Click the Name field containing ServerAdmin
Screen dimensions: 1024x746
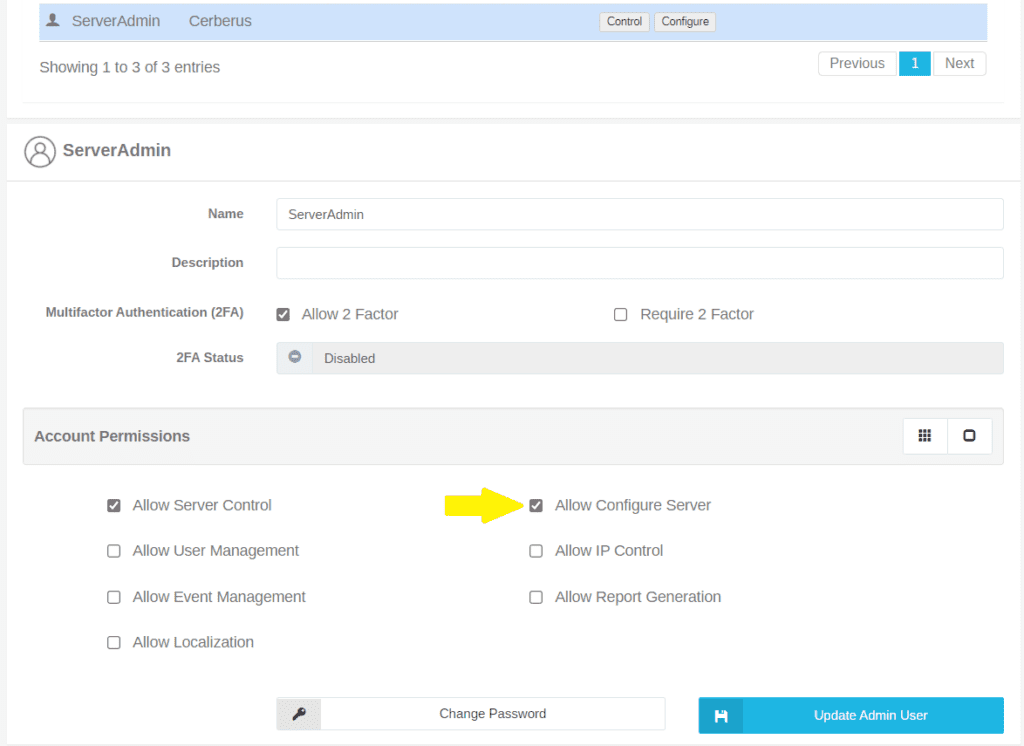640,214
